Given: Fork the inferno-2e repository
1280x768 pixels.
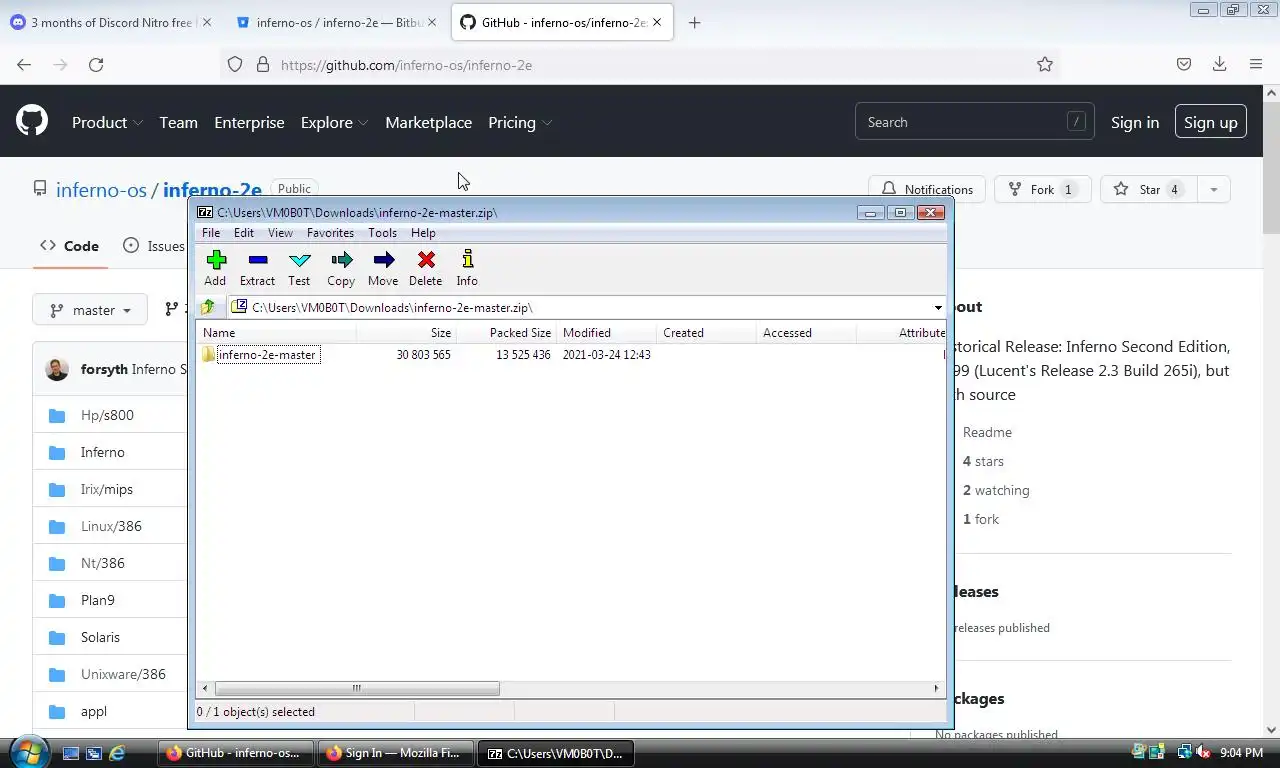Looking at the screenshot, I should [1042, 189].
